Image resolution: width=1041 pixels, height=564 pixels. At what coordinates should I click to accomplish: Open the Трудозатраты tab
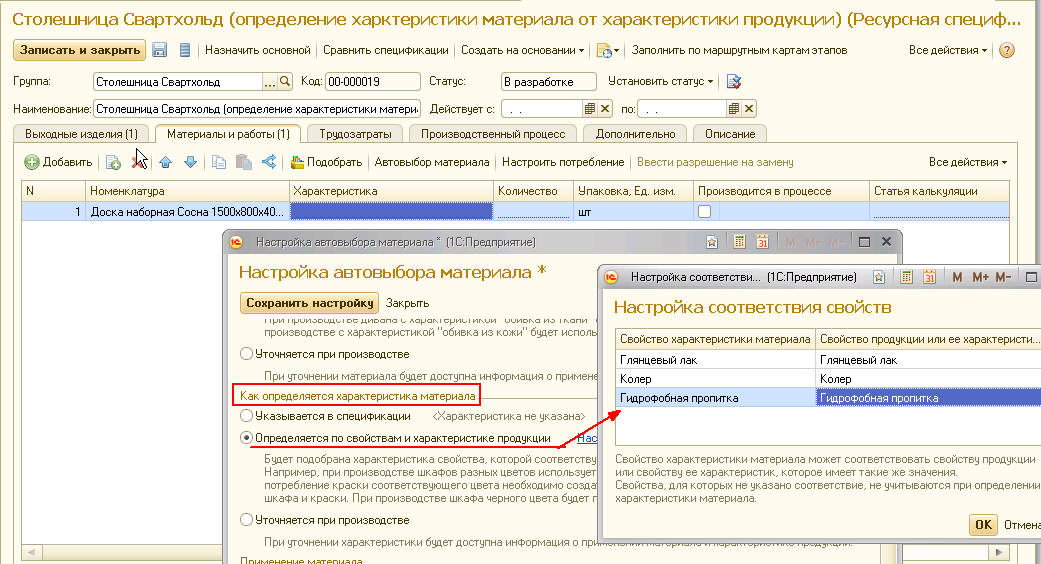pos(355,134)
